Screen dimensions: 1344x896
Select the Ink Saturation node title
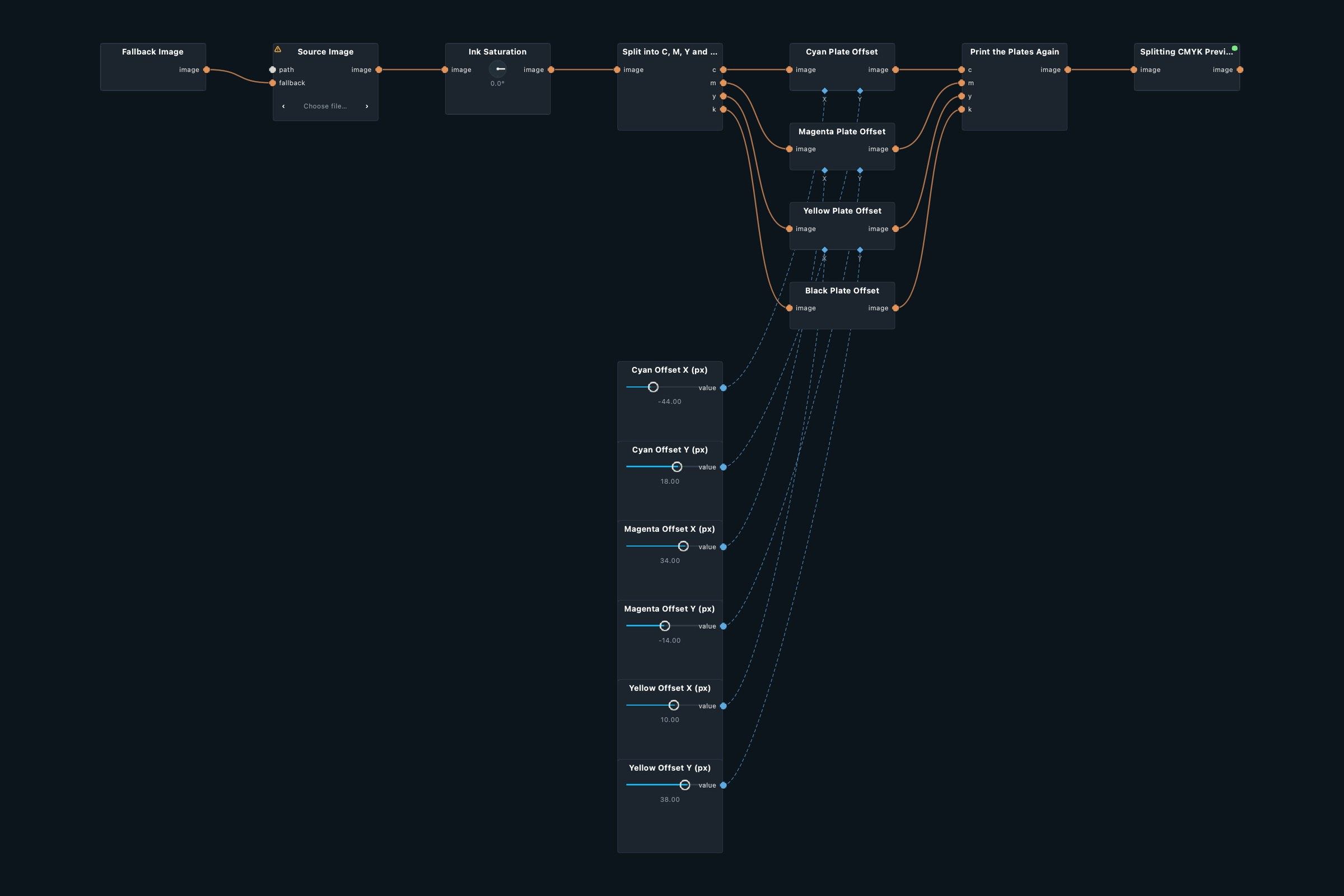point(498,52)
